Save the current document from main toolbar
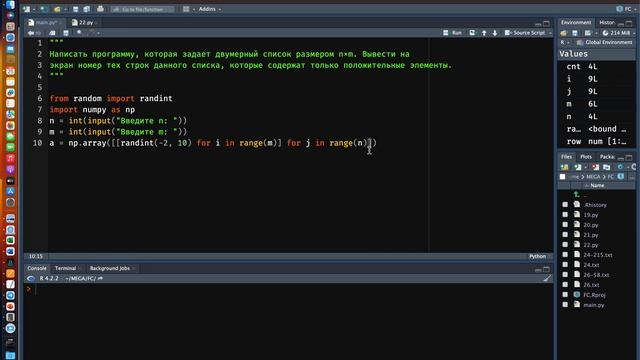The height and width of the screenshot is (360, 640). tap(76, 9)
